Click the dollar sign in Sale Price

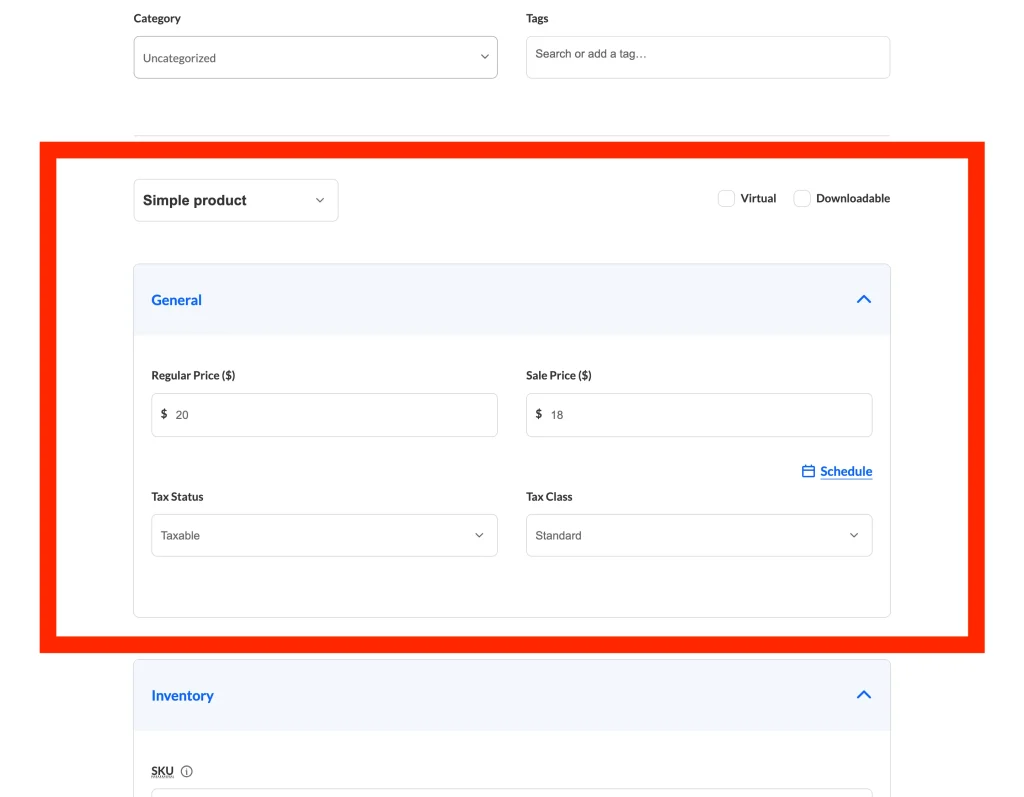pos(539,414)
